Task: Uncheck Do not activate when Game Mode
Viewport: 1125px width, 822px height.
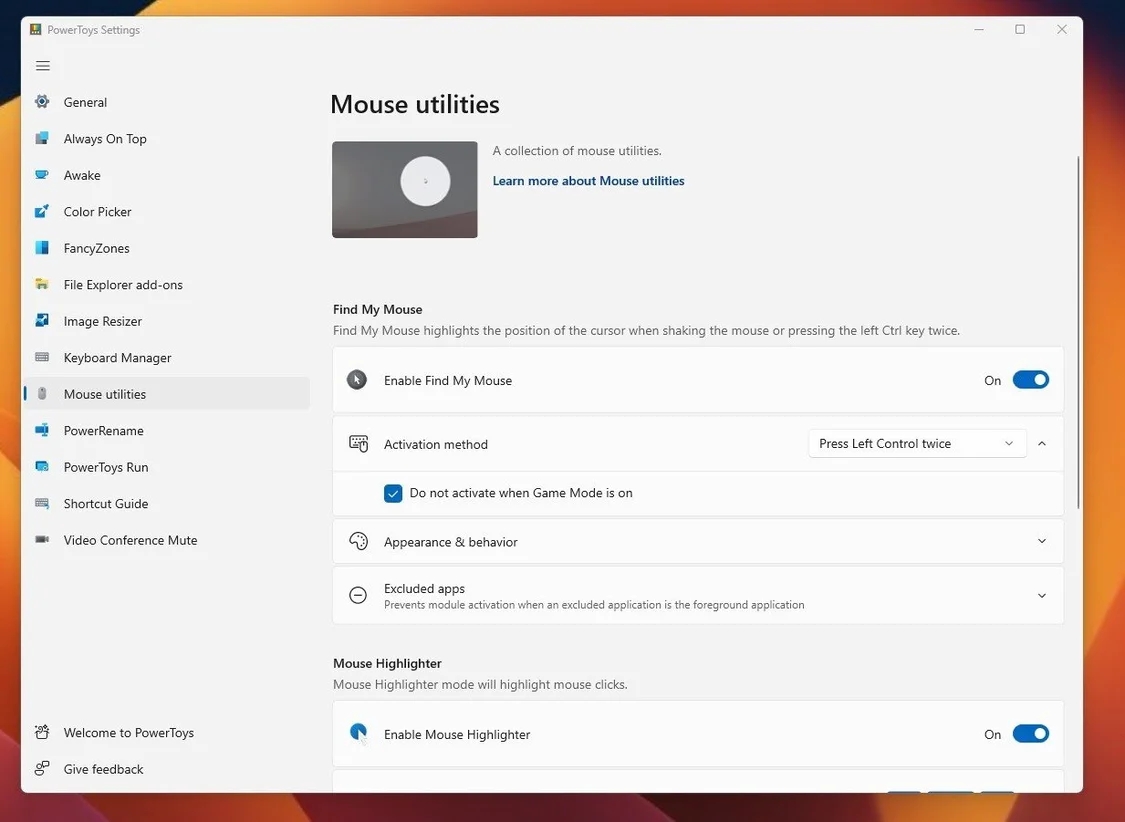Action: click(393, 493)
